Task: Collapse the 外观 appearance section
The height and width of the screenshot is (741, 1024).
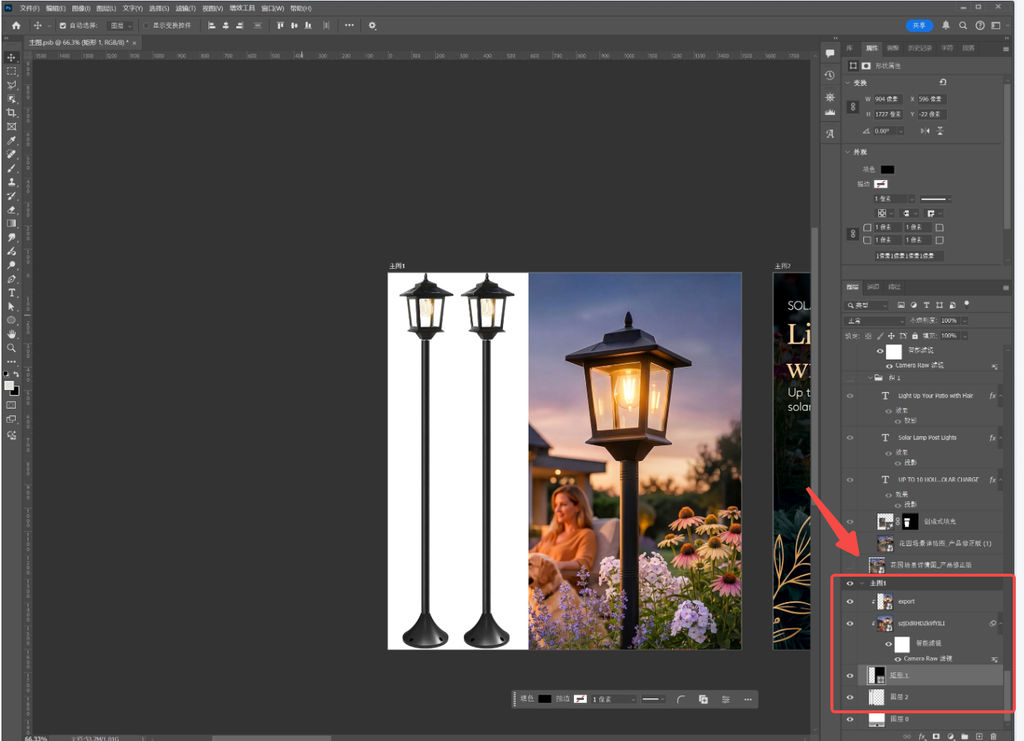Action: point(848,152)
